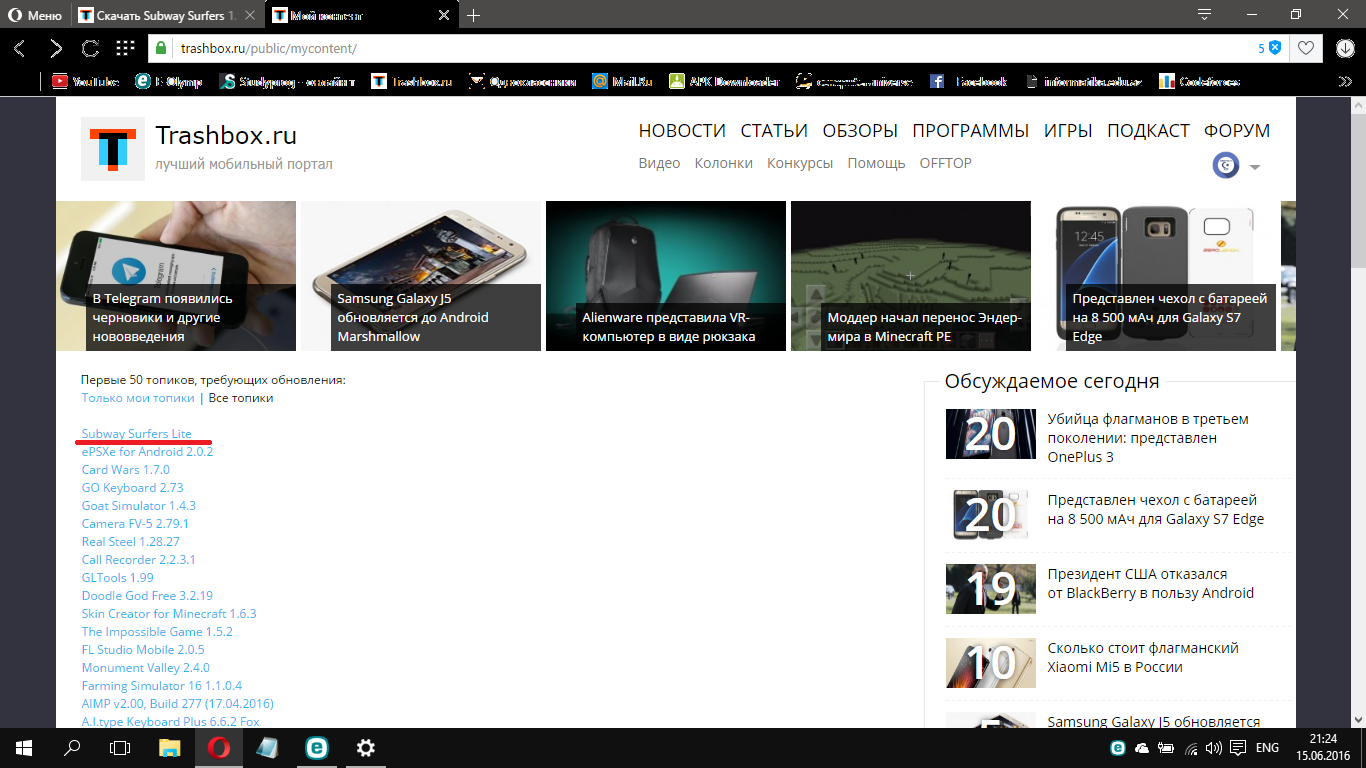Open the Speed Dial grid icon

click(125, 48)
